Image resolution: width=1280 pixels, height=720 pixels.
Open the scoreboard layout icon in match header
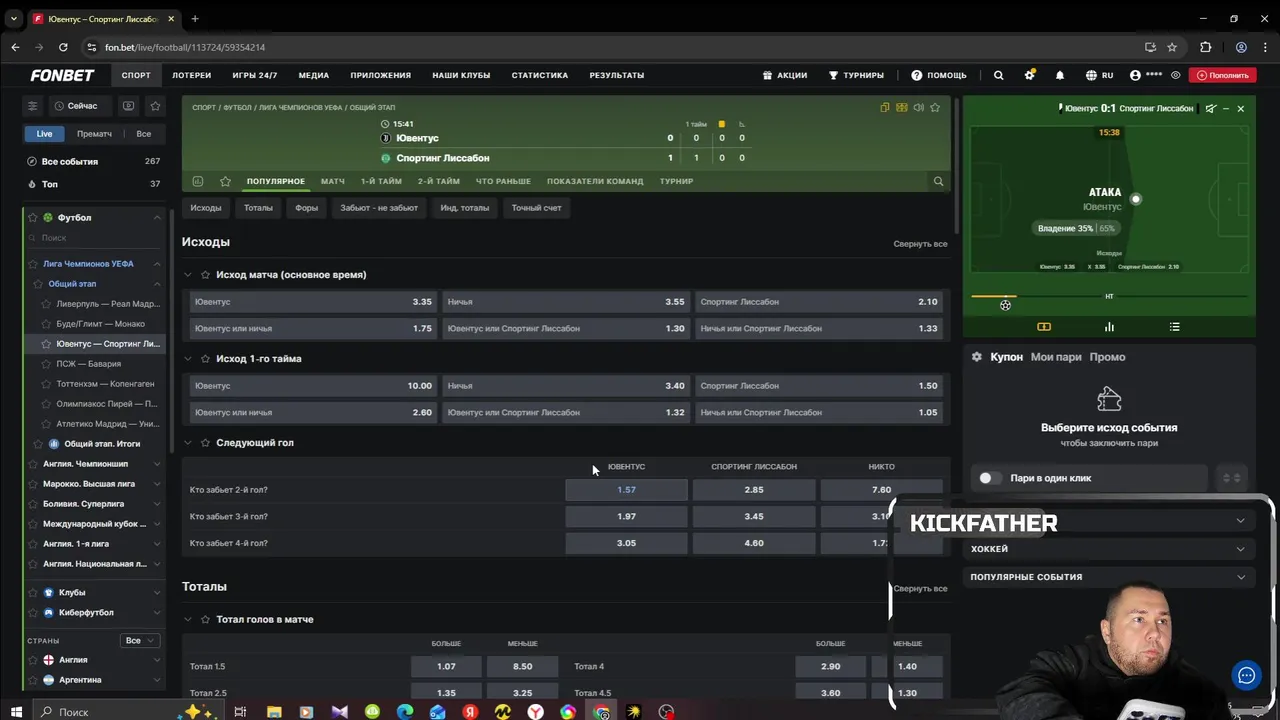point(902,107)
